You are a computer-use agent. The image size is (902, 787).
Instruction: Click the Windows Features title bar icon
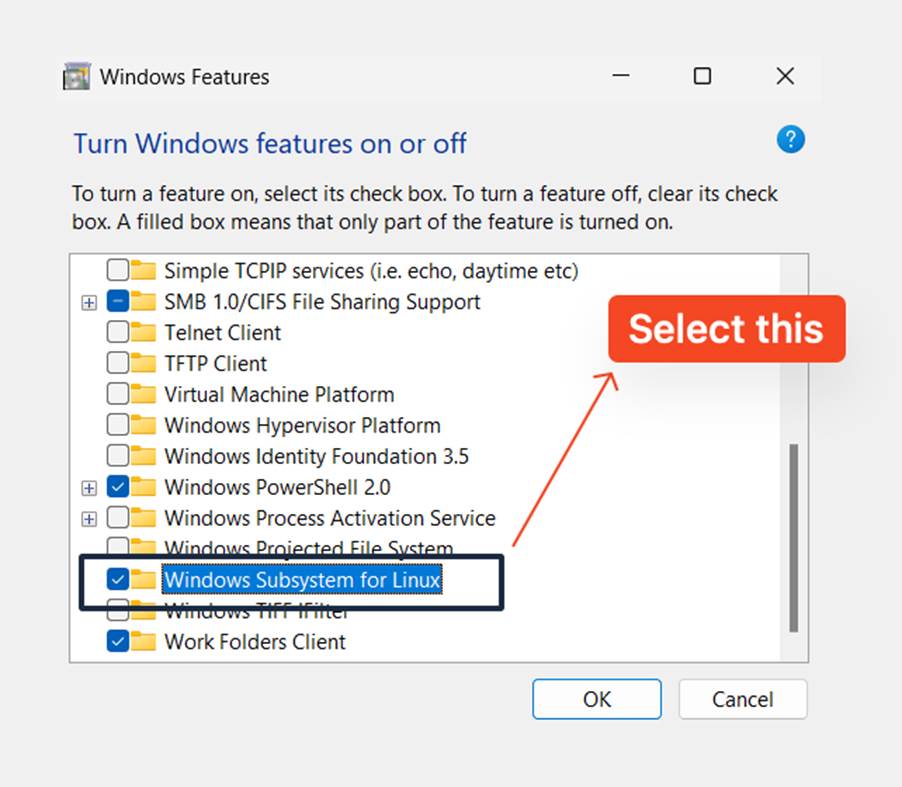[77, 77]
